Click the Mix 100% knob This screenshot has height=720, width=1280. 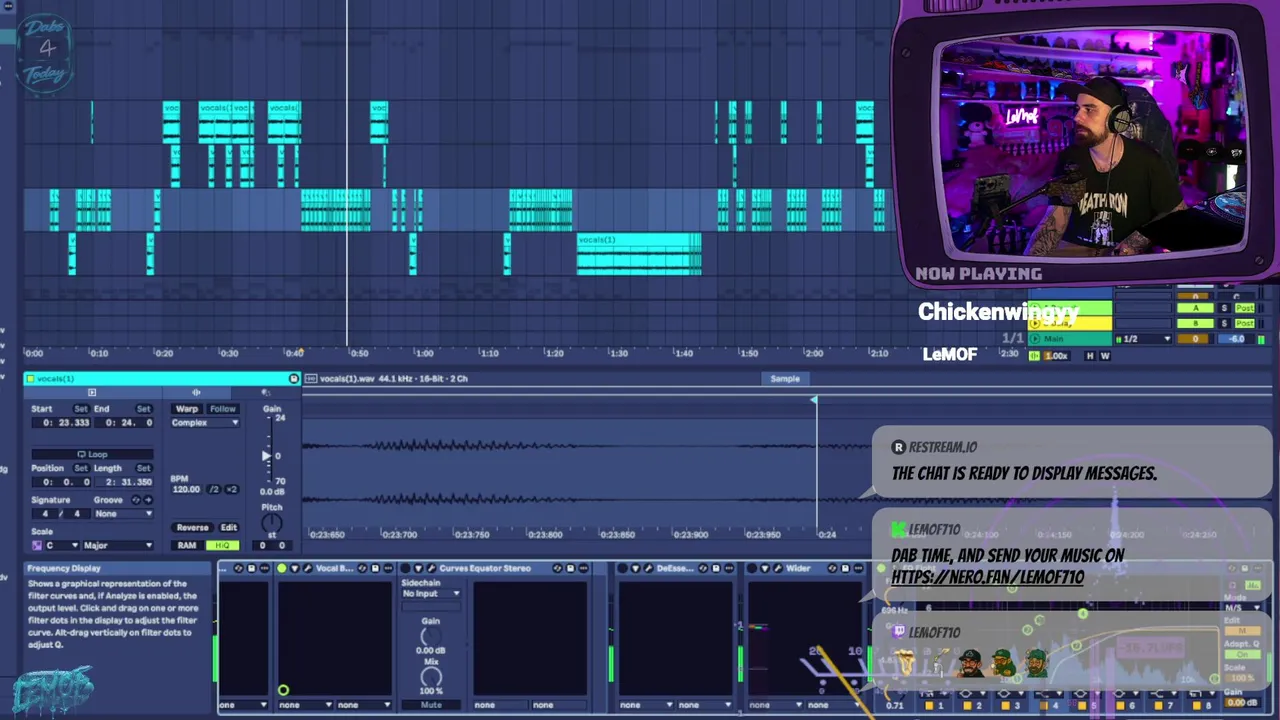coord(431,677)
